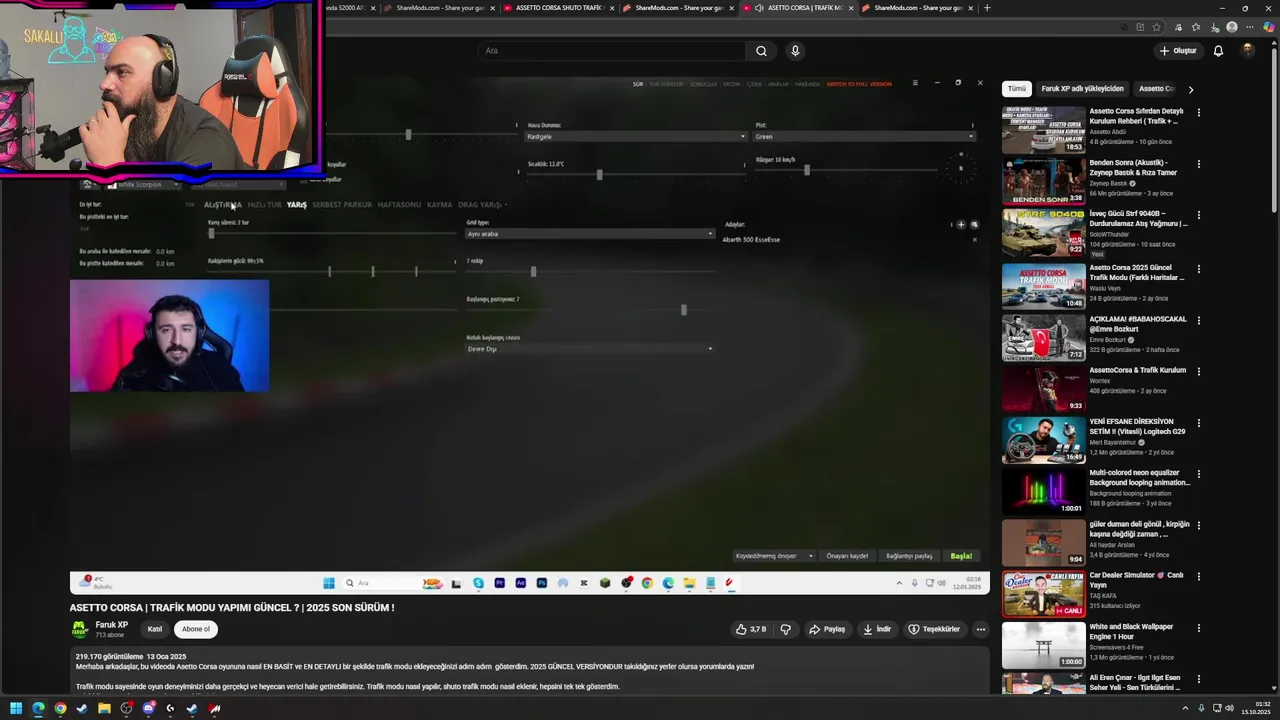Adjust 'Sıcaklık 12.0°C' slider handle
Viewport: 1280px width, 720px height.
599,174
